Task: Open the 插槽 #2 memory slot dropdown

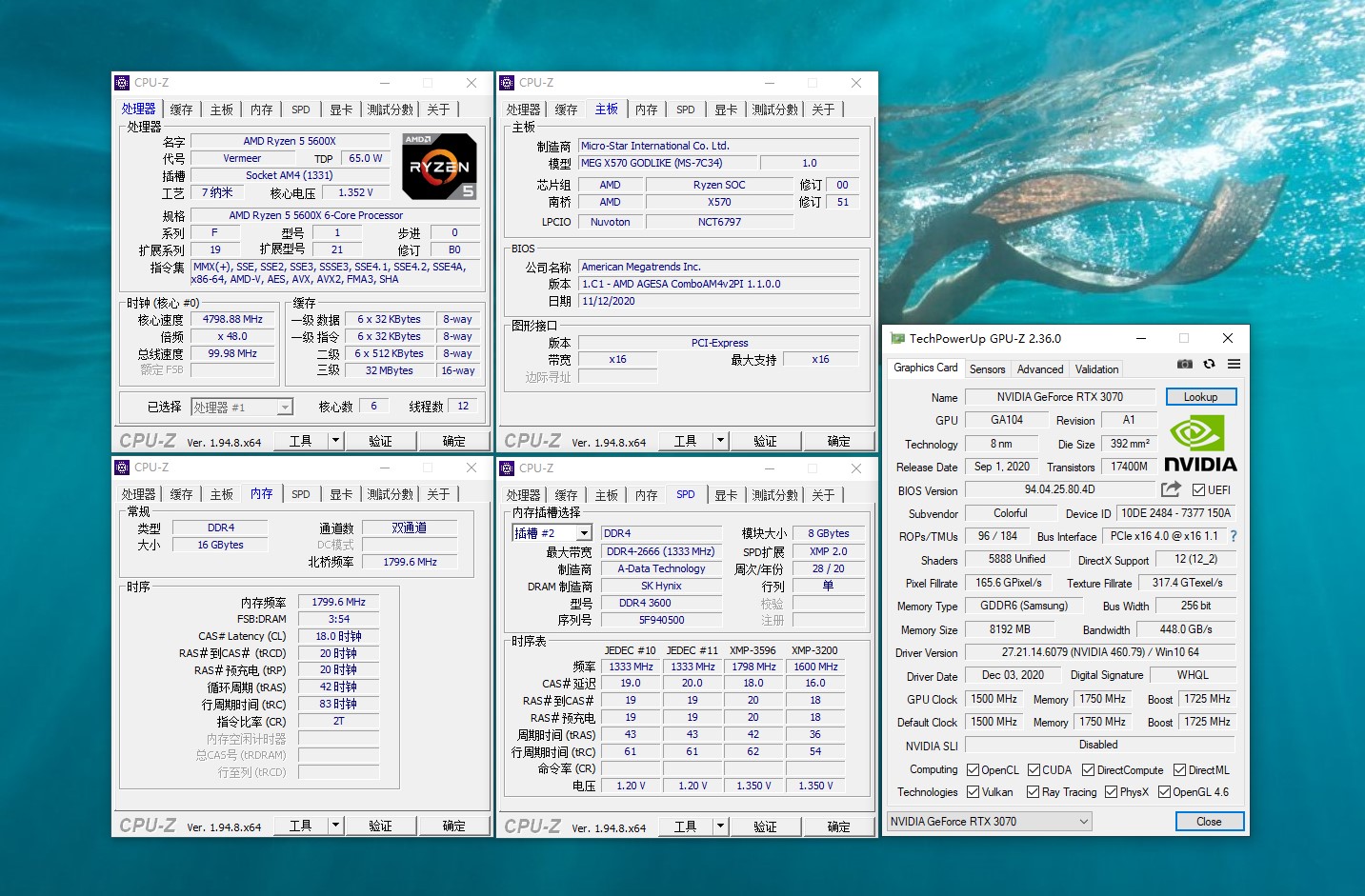Action: 552,533
